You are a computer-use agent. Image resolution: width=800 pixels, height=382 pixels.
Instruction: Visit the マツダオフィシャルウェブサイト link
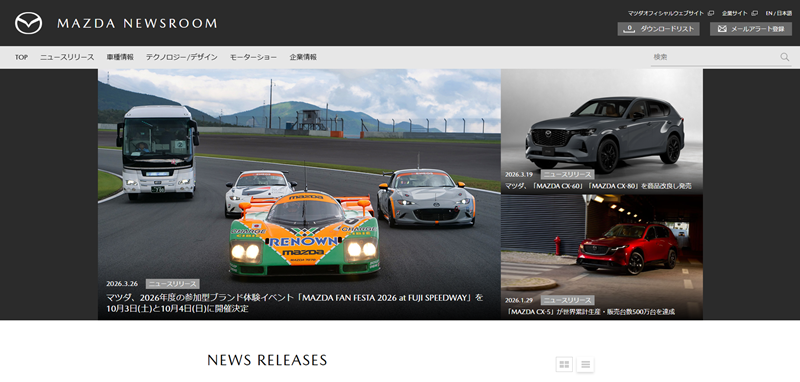[x=670, y=13]
